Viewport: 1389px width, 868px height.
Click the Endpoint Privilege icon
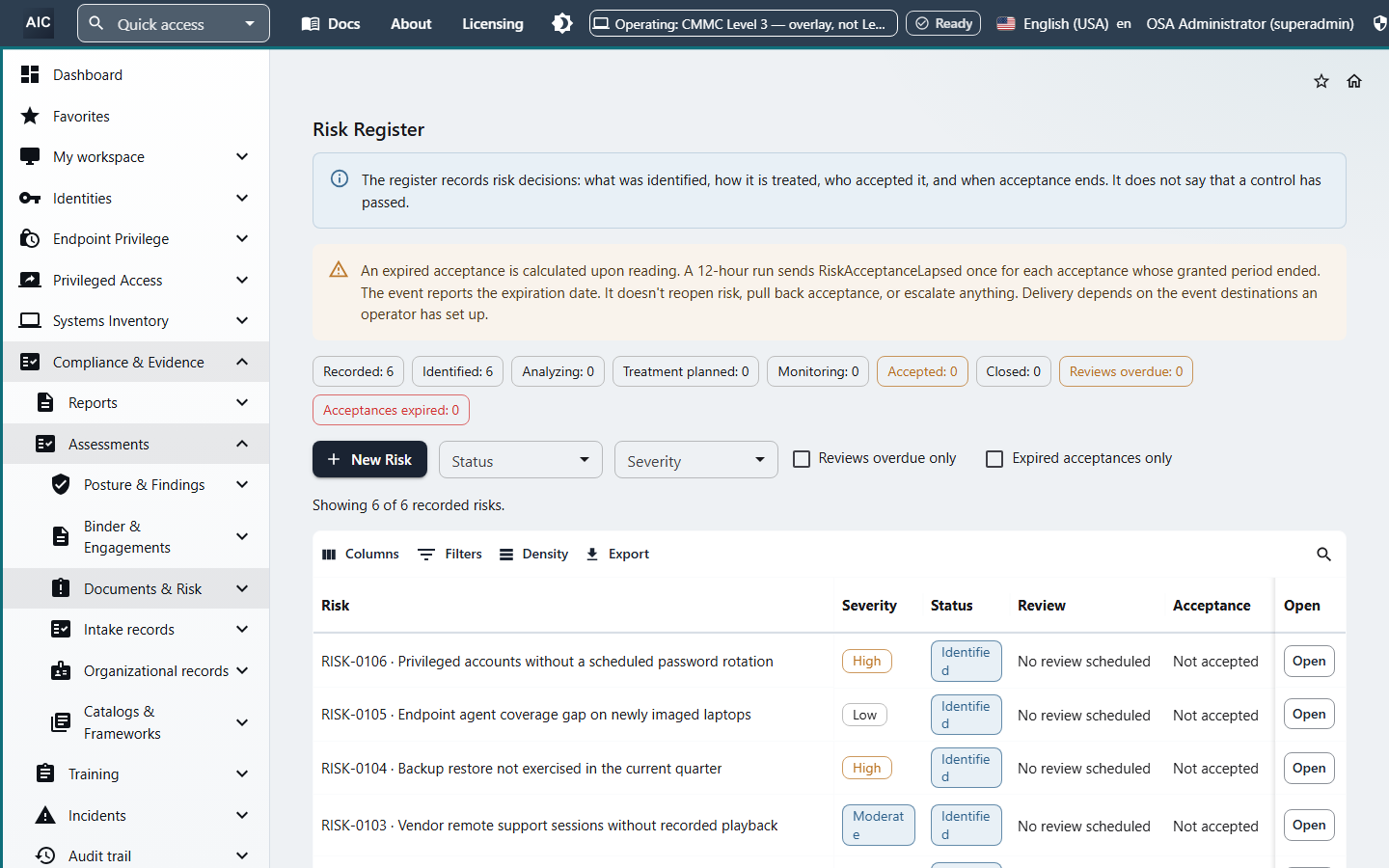point(30,238)
